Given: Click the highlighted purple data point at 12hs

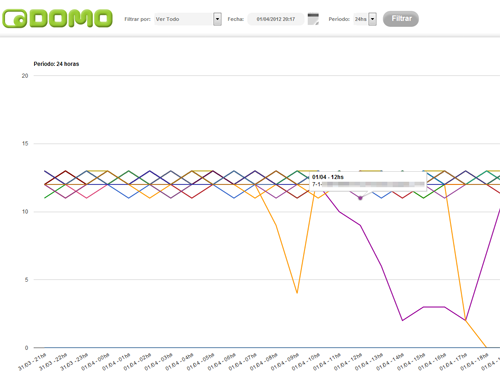Looking at the screenshot, I should 360,198.
